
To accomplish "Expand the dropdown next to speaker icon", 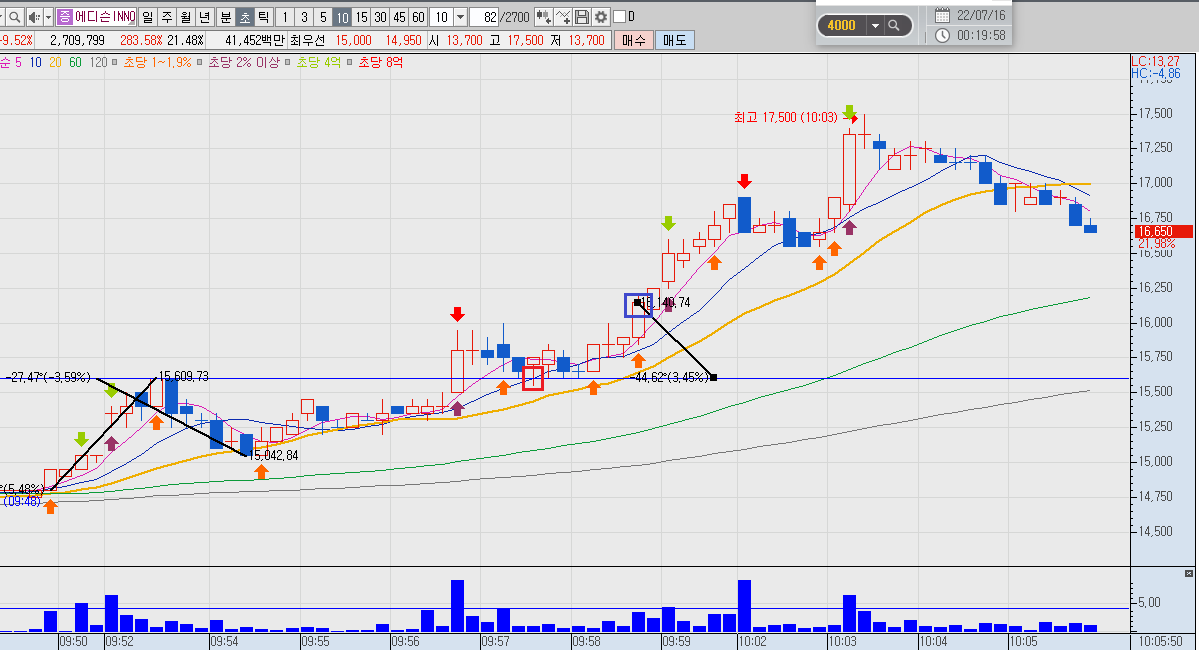I will click(48, 17).
